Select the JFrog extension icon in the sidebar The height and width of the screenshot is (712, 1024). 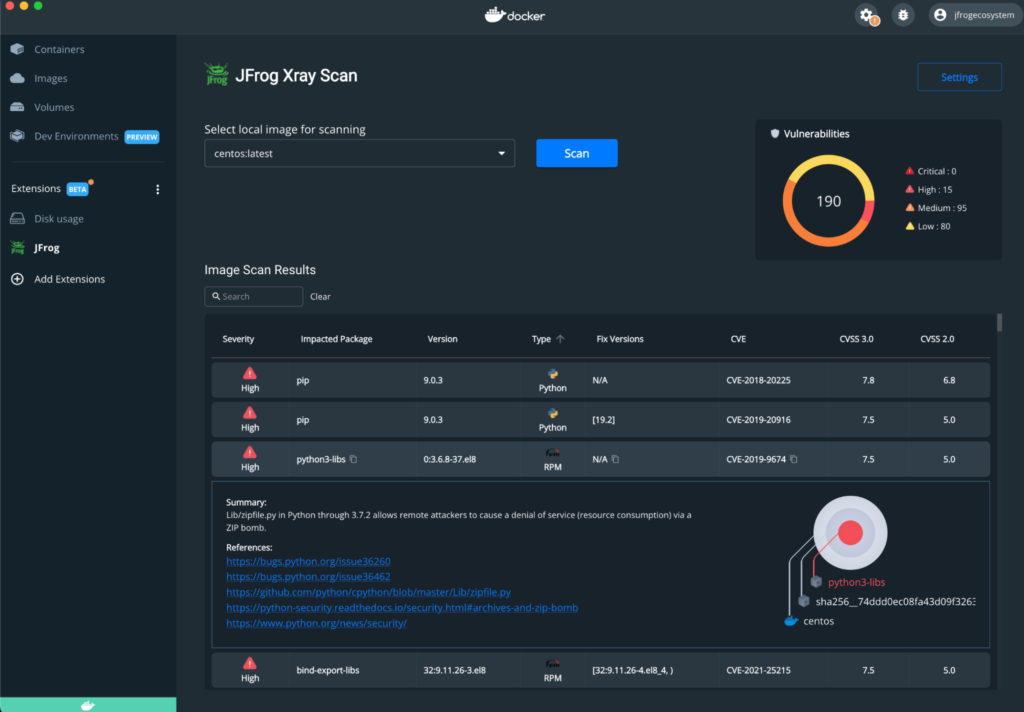pyautogui.click(x=17, y=248)
